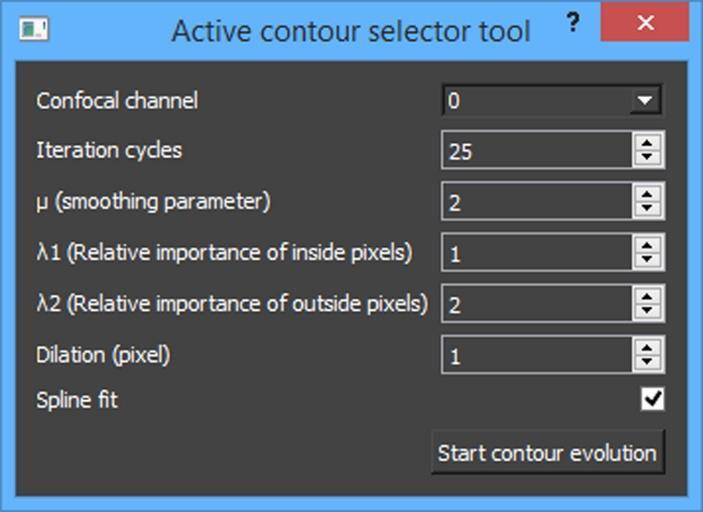Screen dimensions: 703x512
Task: Decrease μ smoothing parameter value
Action: click(x=647, y=209)
